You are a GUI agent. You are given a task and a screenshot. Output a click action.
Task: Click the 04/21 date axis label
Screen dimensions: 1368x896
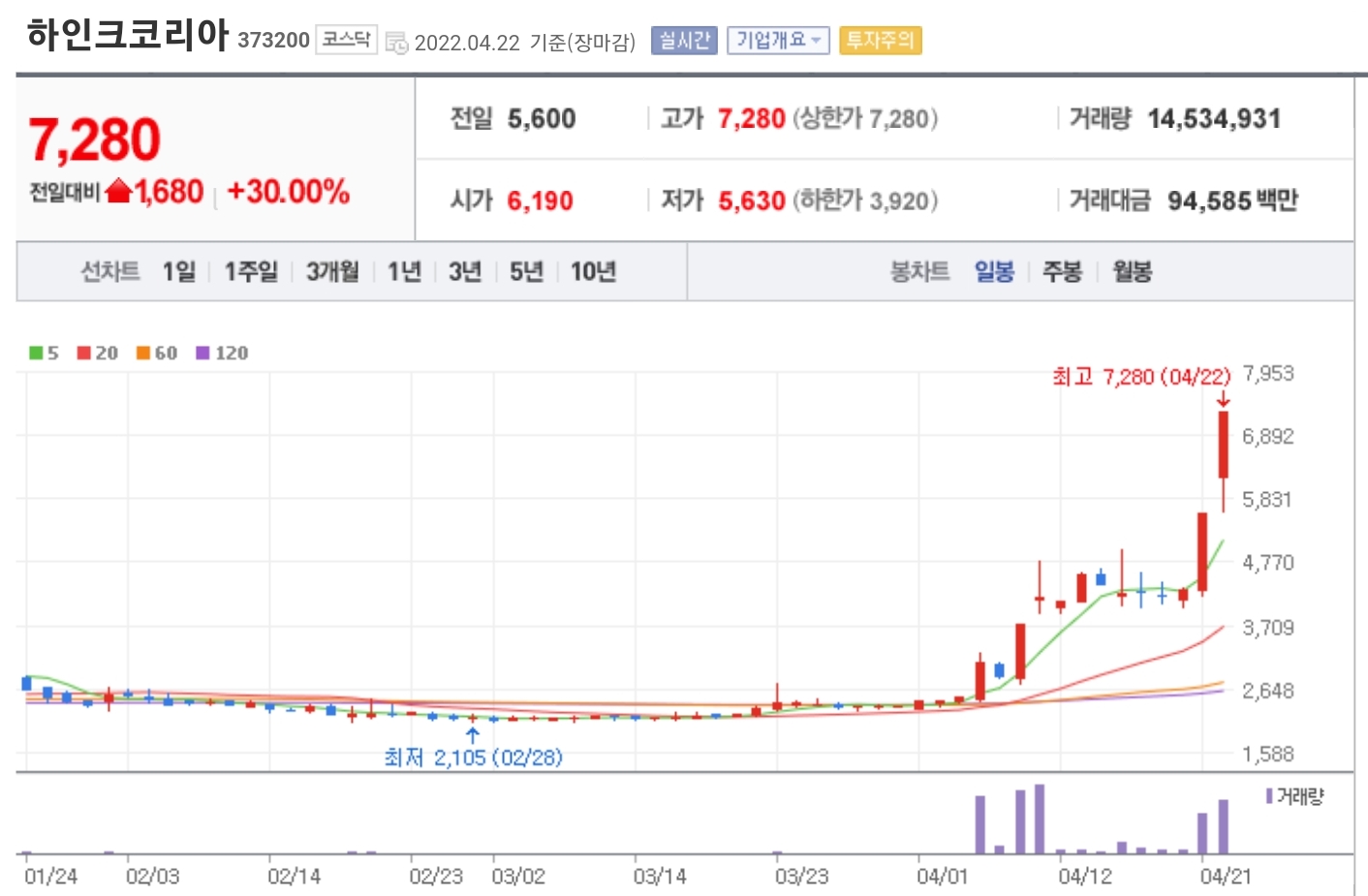click(x=1226, y=877)
